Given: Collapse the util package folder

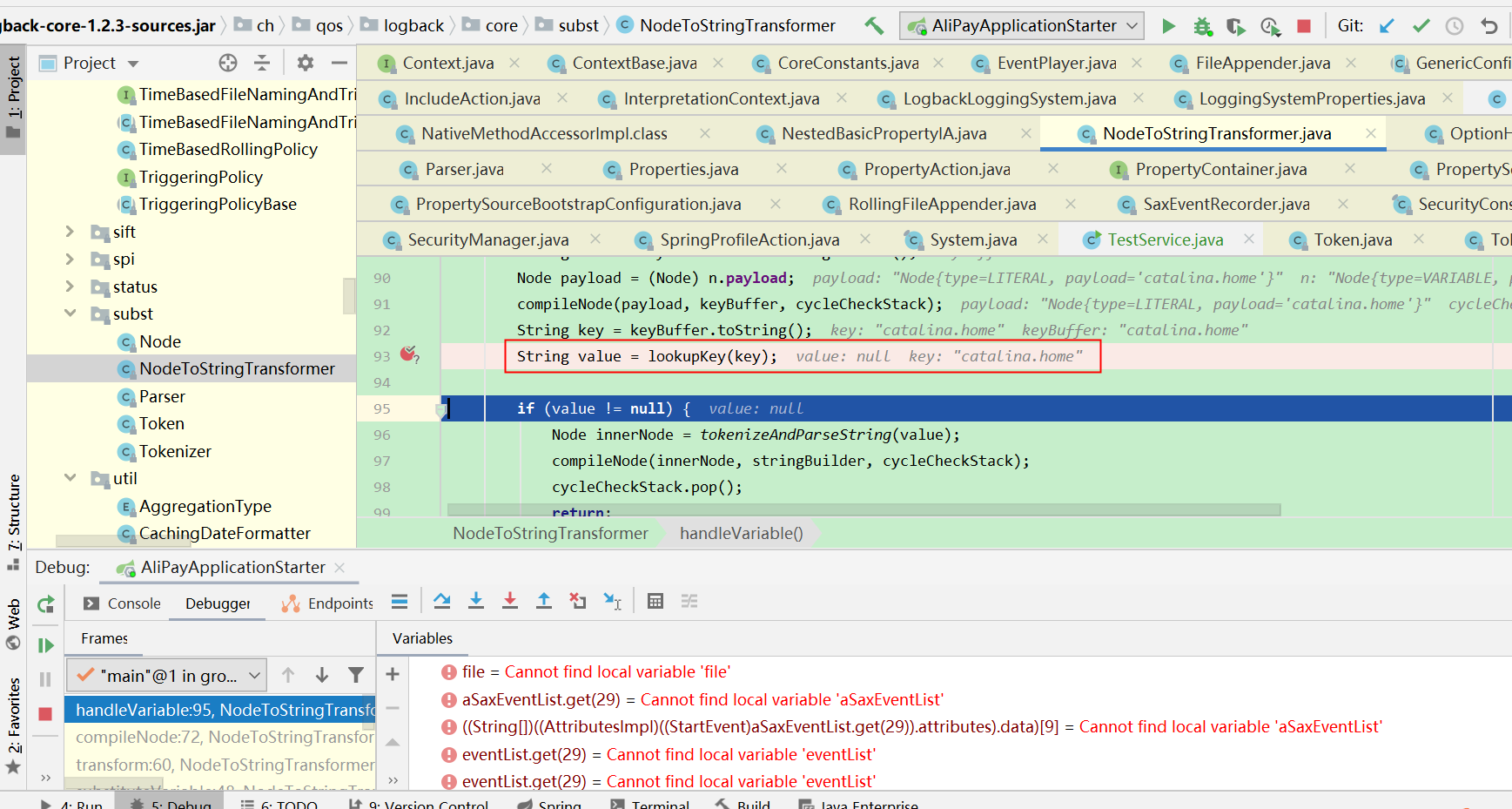Looking at the screenshot, I should (70, 478).
